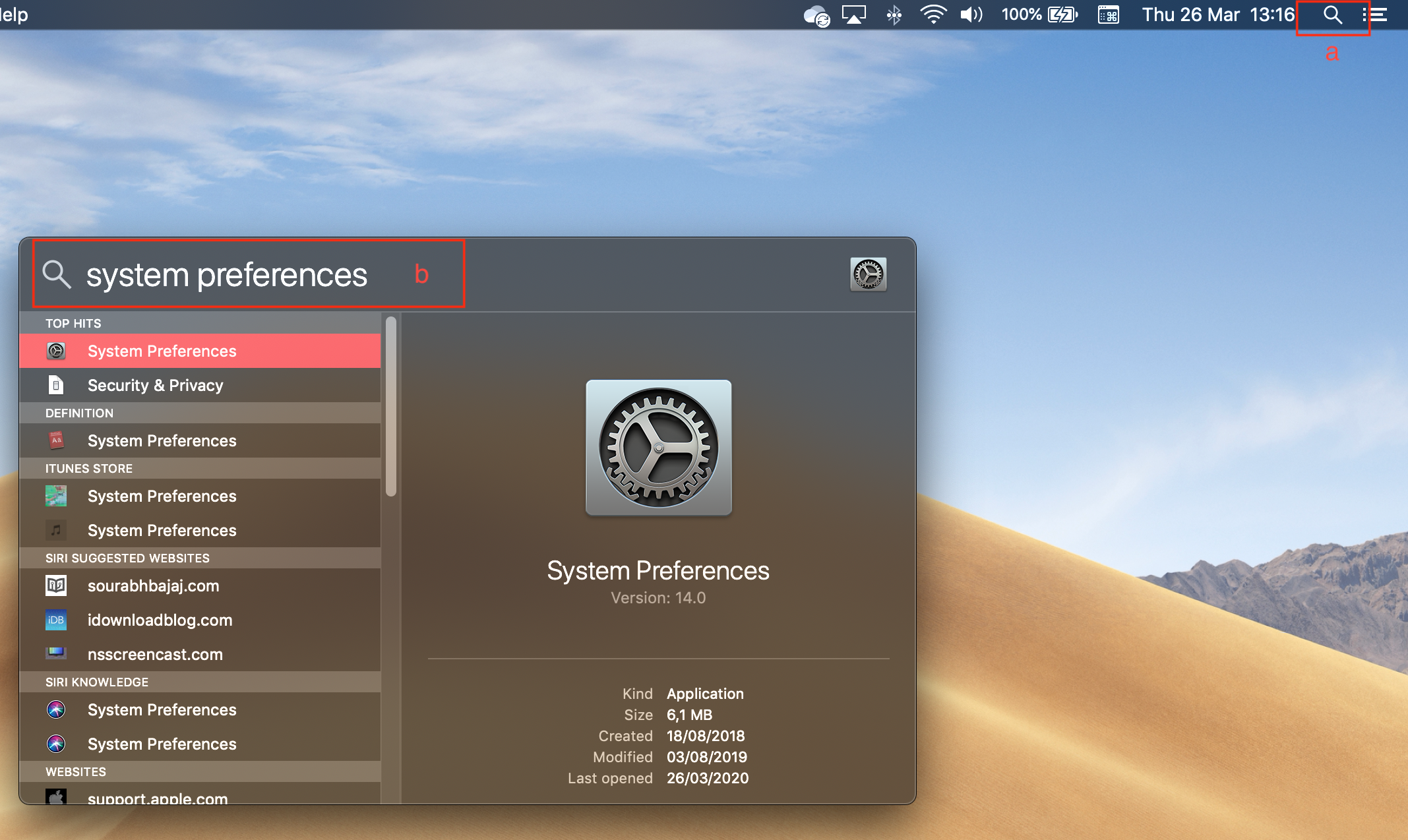Viewport: 1408px width, 840px height.
Task: Click the book icon beside sourabhbajaj.com
Action: tap(56, 585)
